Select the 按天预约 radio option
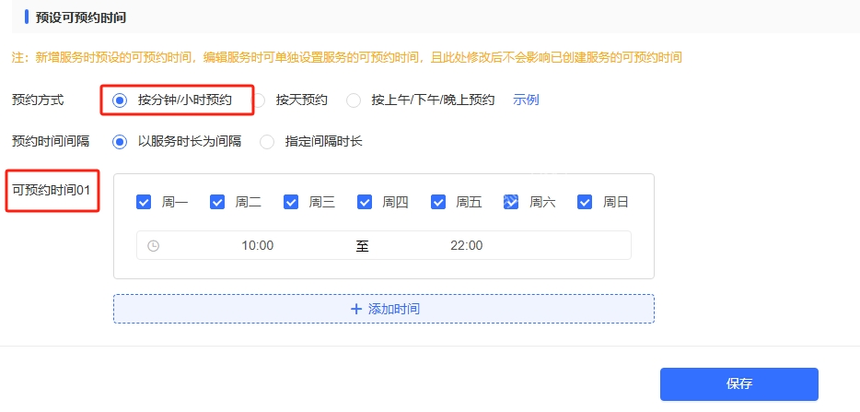Viewport: 860px width, 412px height. tap(259, 100)
